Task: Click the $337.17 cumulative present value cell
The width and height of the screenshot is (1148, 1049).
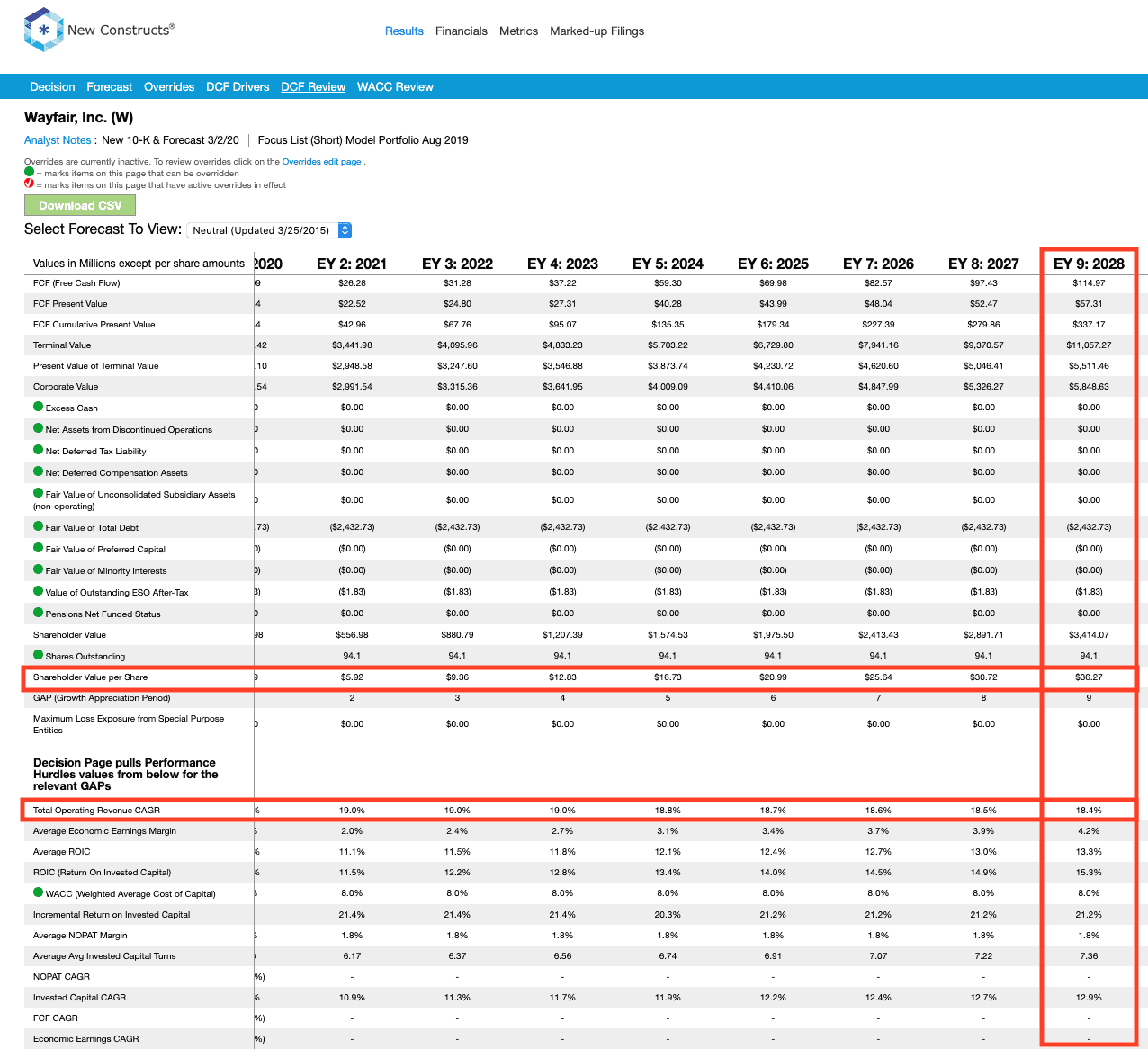Action: 1089,325
